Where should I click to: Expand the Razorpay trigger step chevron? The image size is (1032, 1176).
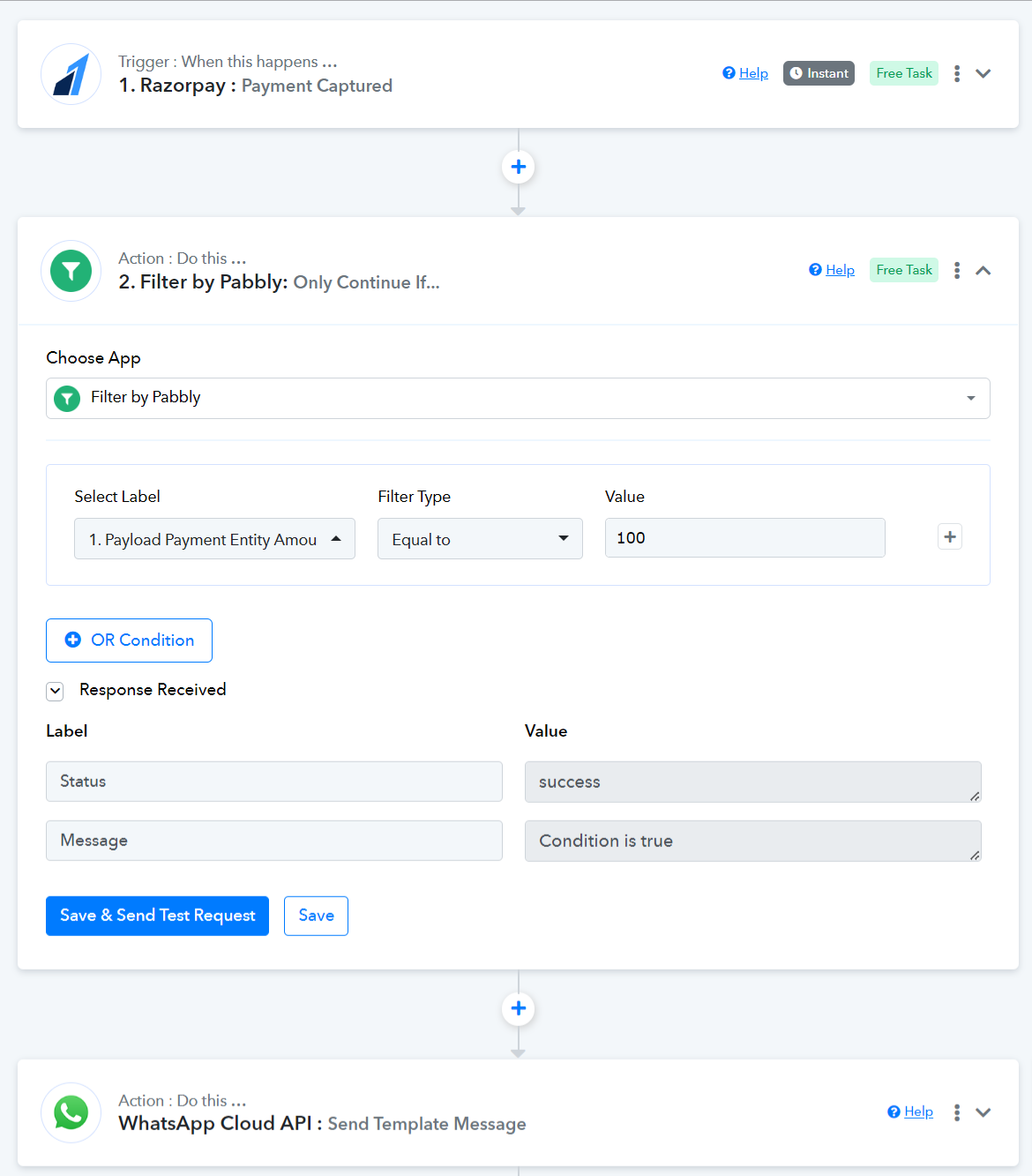tap(983, 74)
